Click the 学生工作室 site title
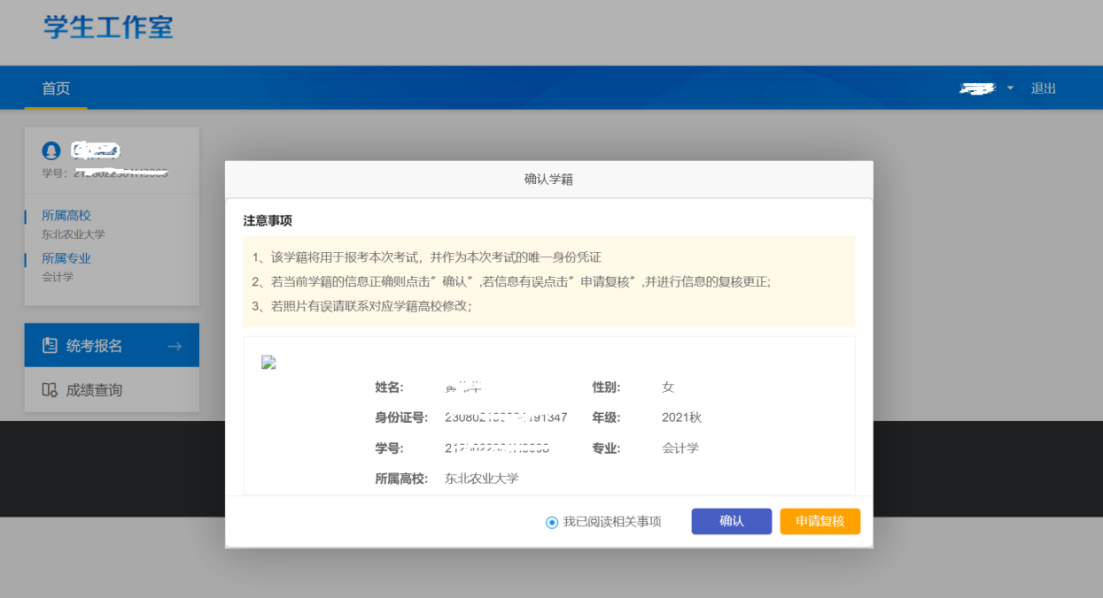This screenshot has height=598, width=1103. point(108,27)
